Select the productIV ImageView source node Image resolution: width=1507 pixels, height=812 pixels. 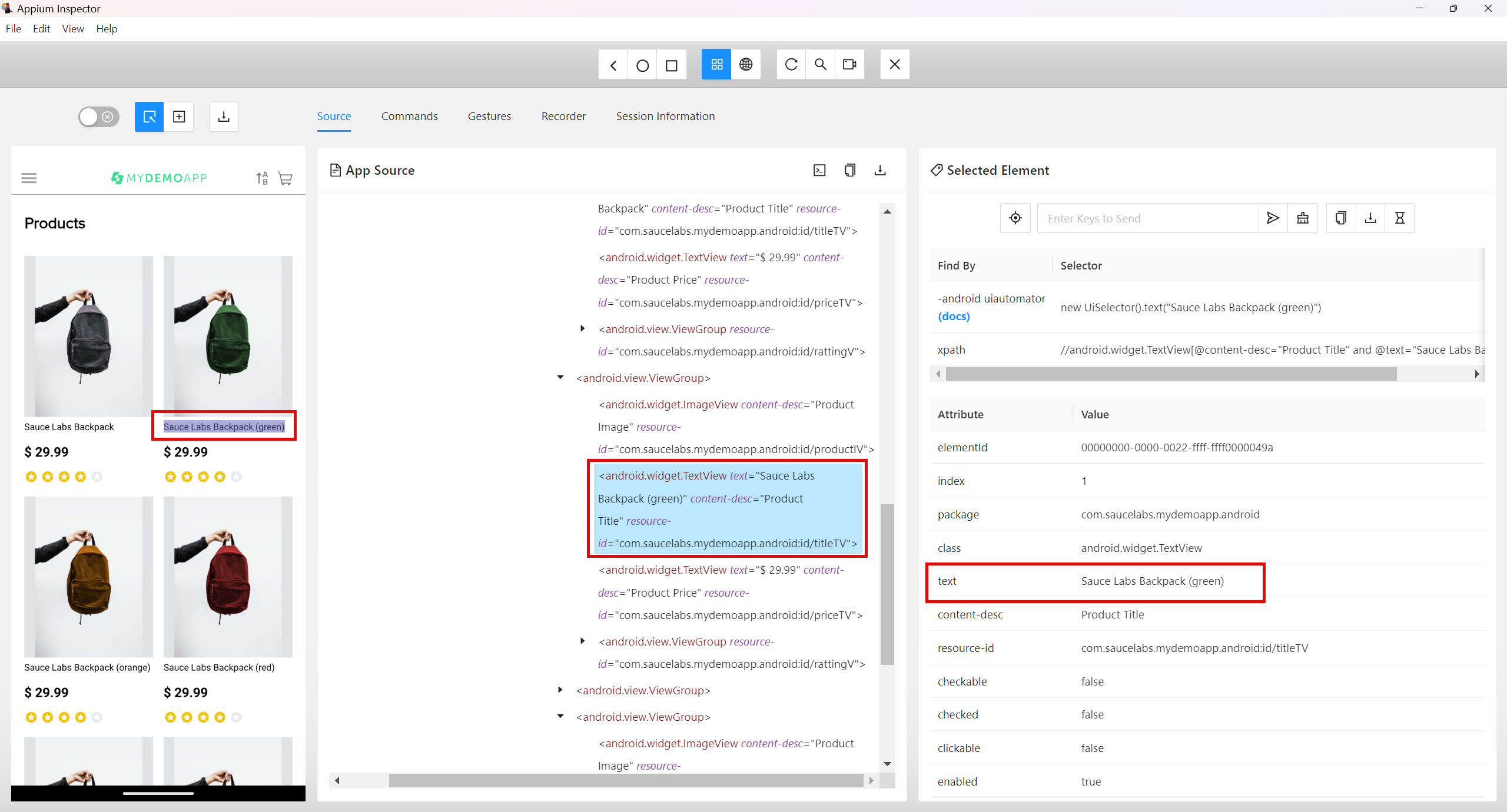pos(736,427)
